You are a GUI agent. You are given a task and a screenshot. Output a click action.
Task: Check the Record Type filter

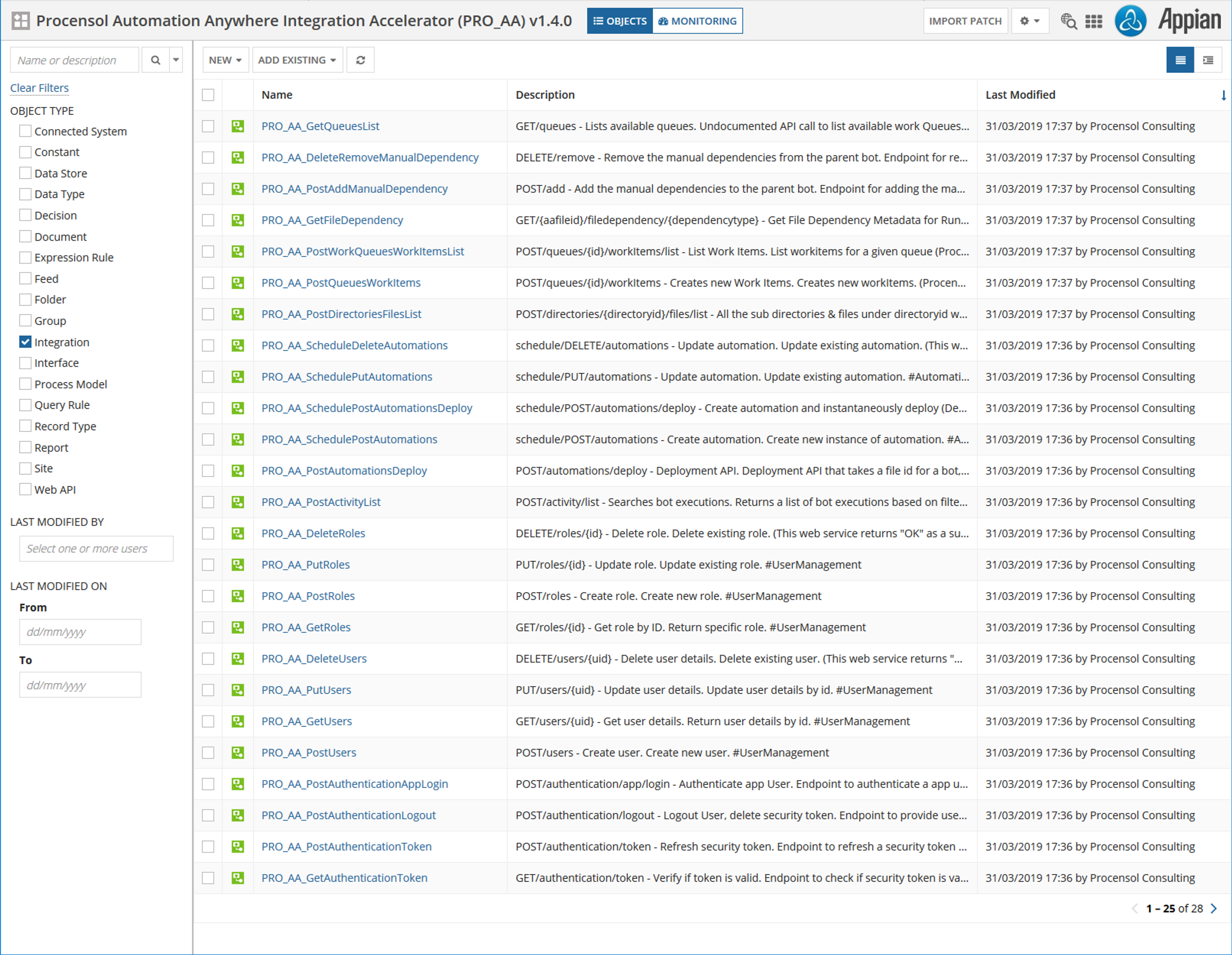pos(25,426)
